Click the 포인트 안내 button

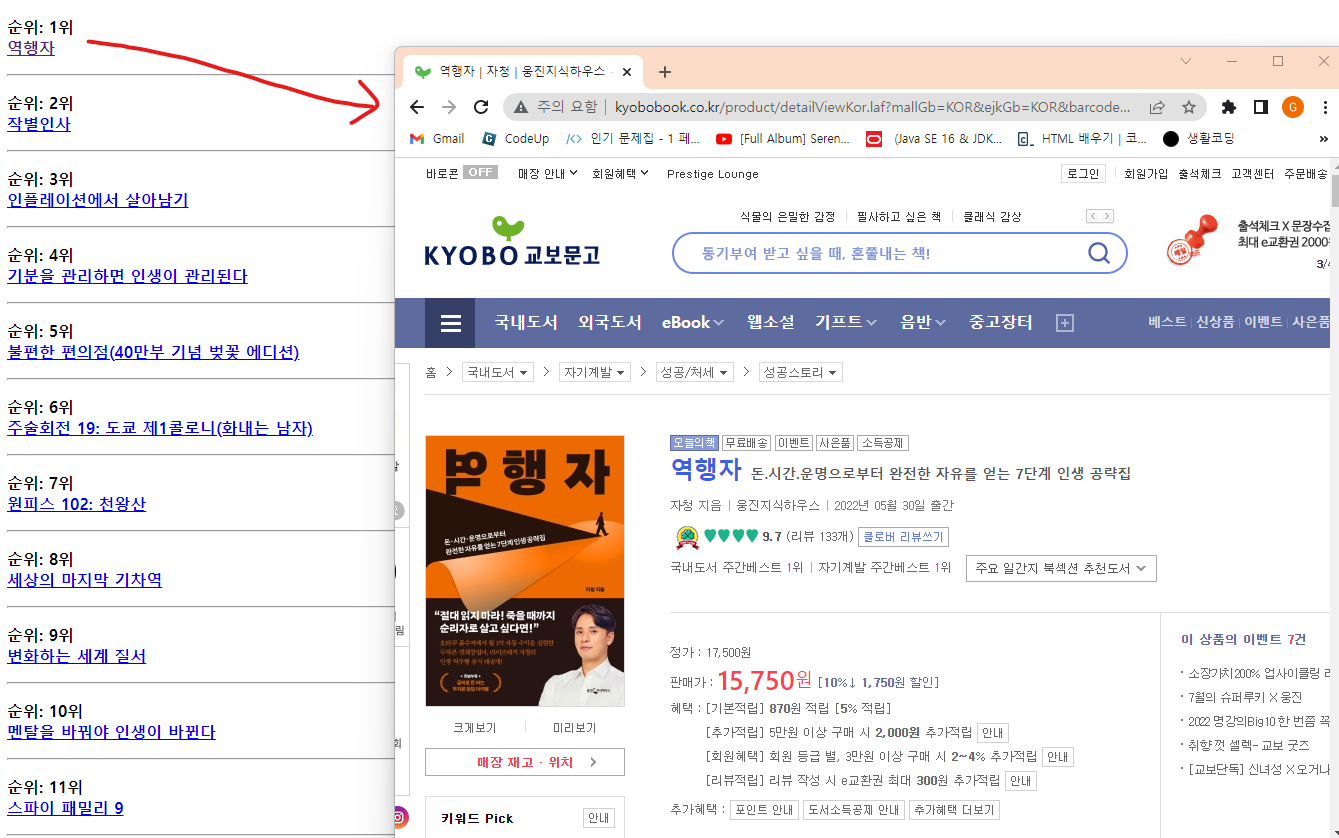[763, 810]
